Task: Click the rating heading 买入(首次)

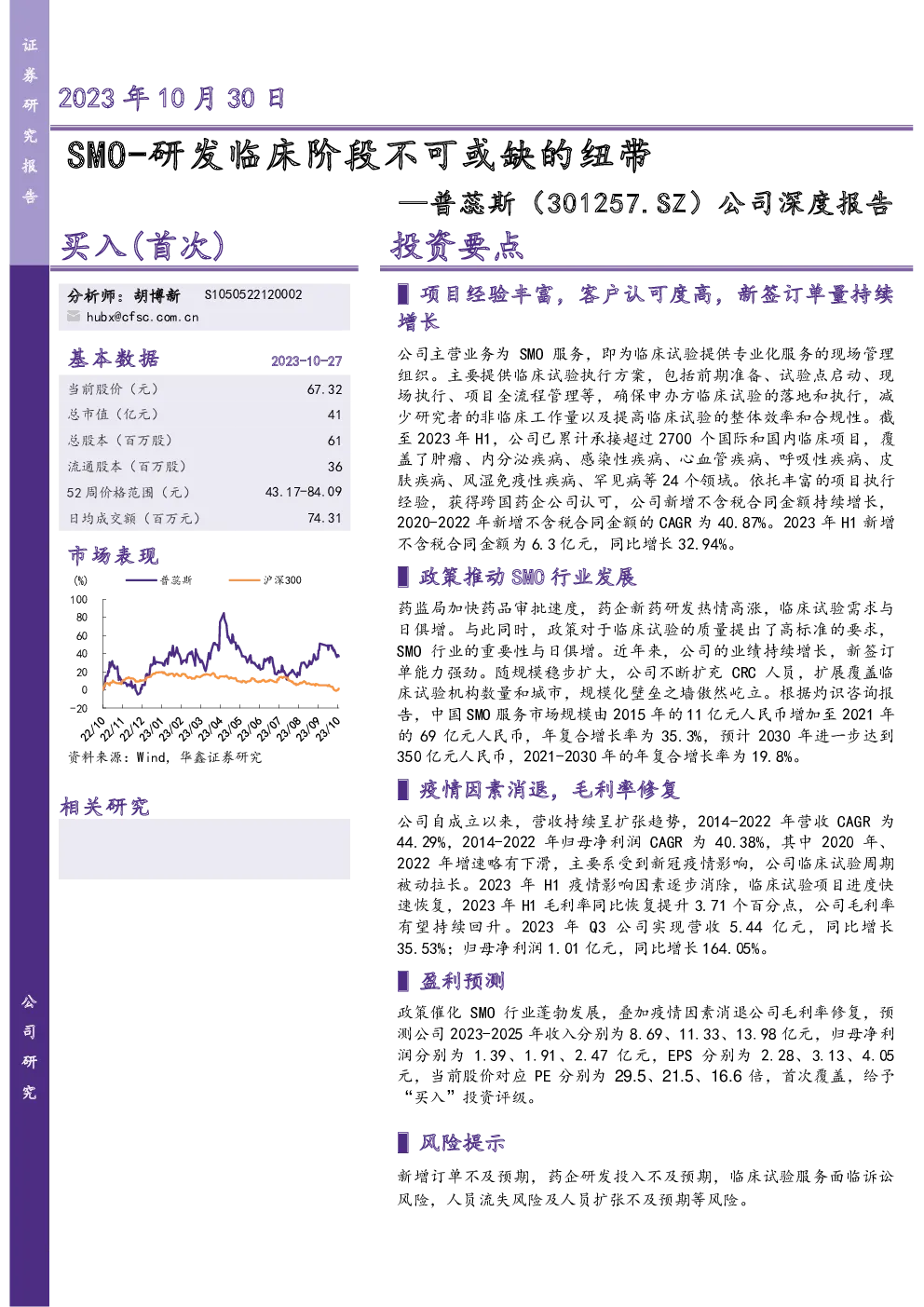Action: coord(143,246)
